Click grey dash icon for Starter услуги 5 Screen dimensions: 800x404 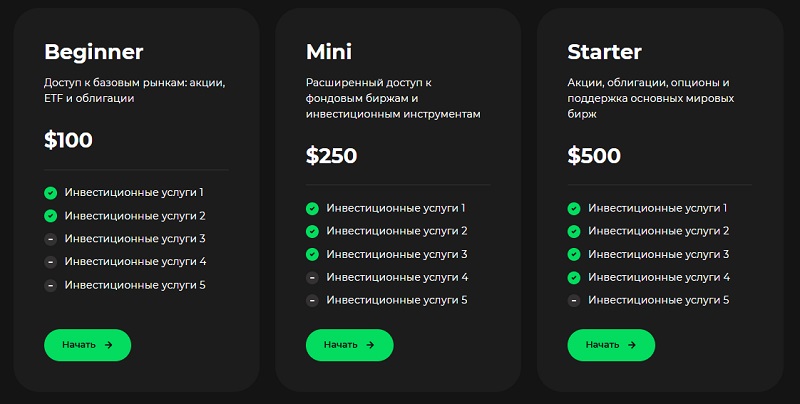(x=574, y=300)
